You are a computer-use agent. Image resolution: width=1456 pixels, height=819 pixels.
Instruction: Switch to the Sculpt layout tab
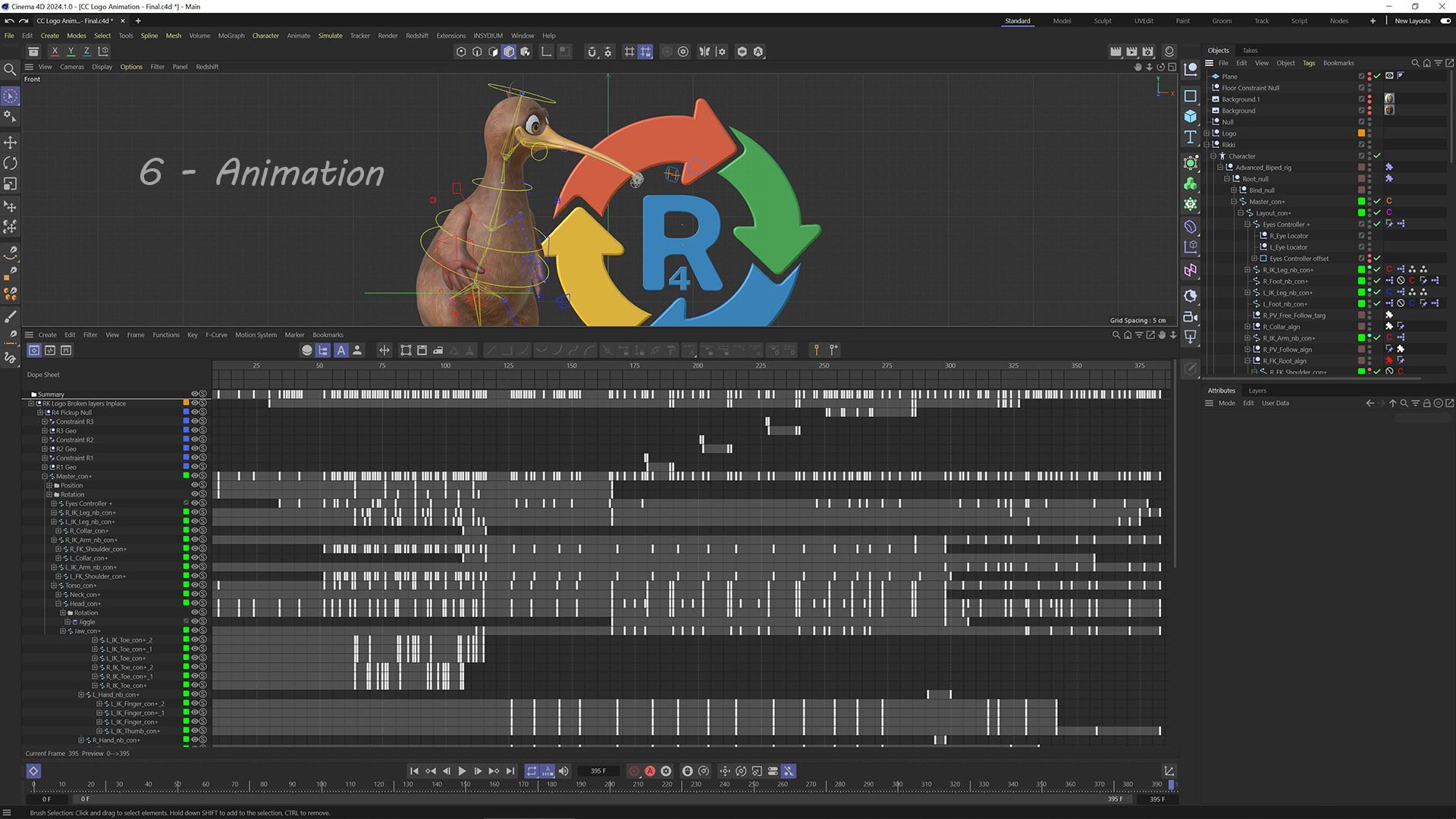(1103, 21)
